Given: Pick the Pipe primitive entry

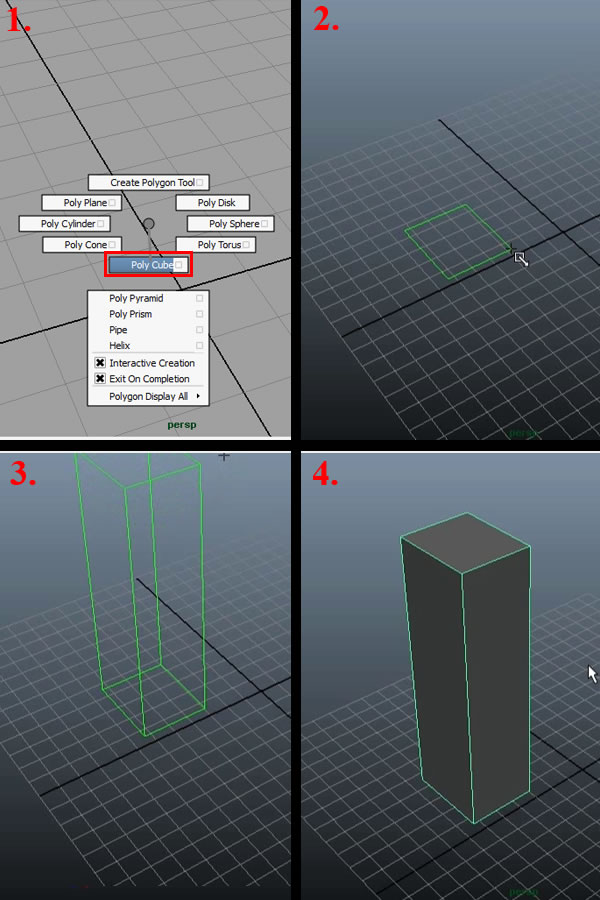Looking at the screenshot, I should (x=119, y=330).
